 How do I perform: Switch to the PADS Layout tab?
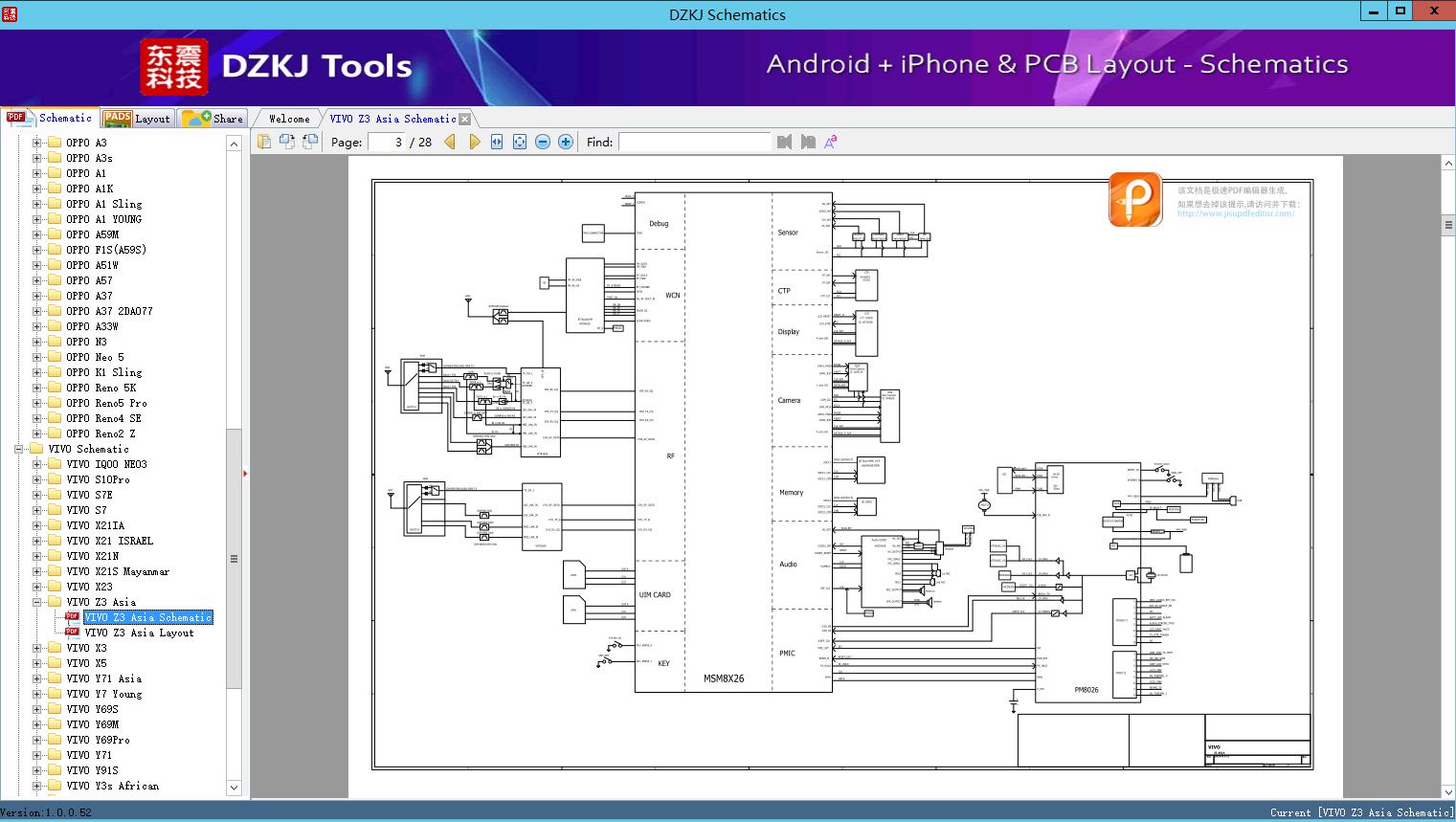point(137,119)
